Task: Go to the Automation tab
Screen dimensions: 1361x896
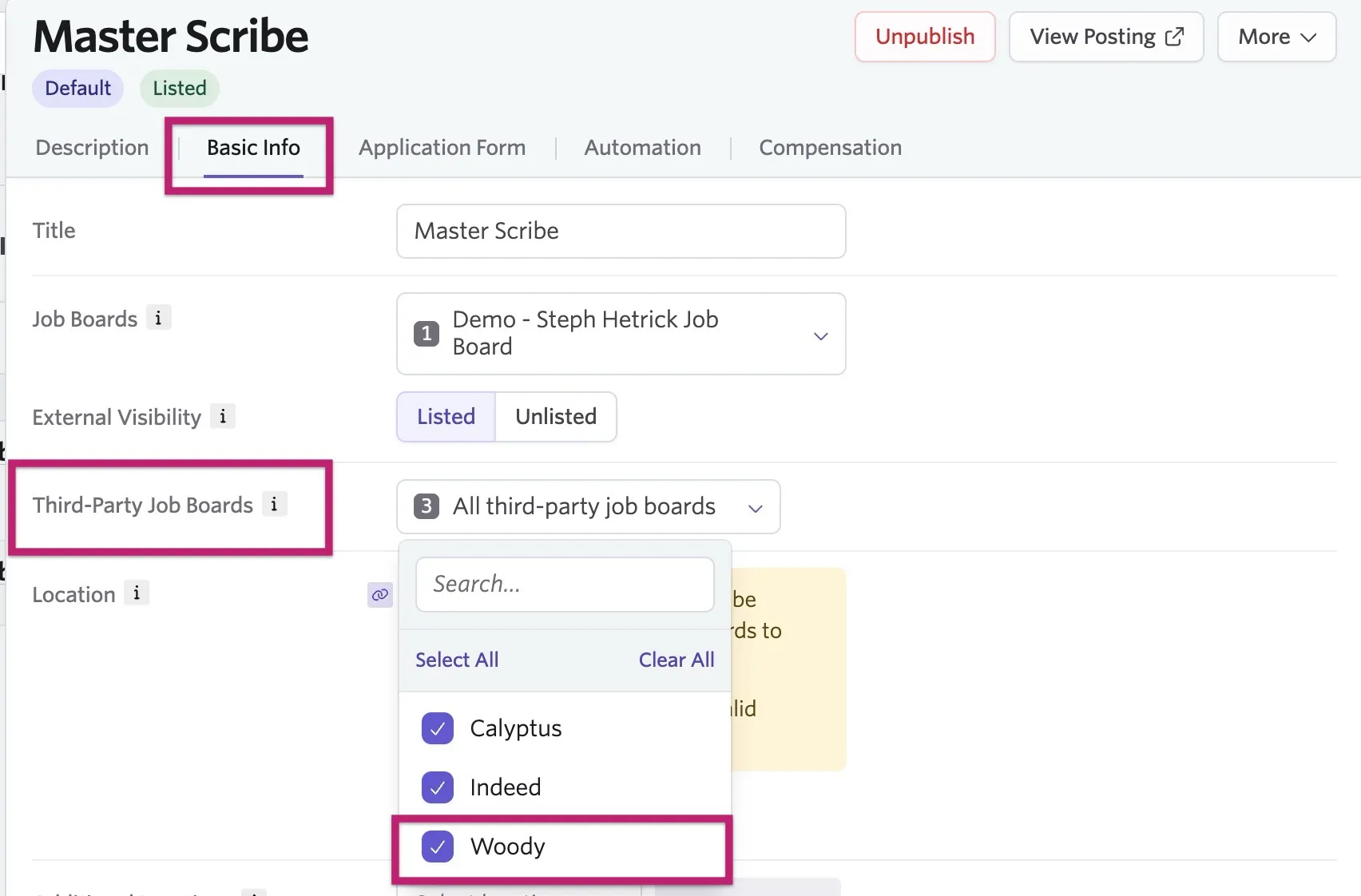Action: [x=642, y=148]
